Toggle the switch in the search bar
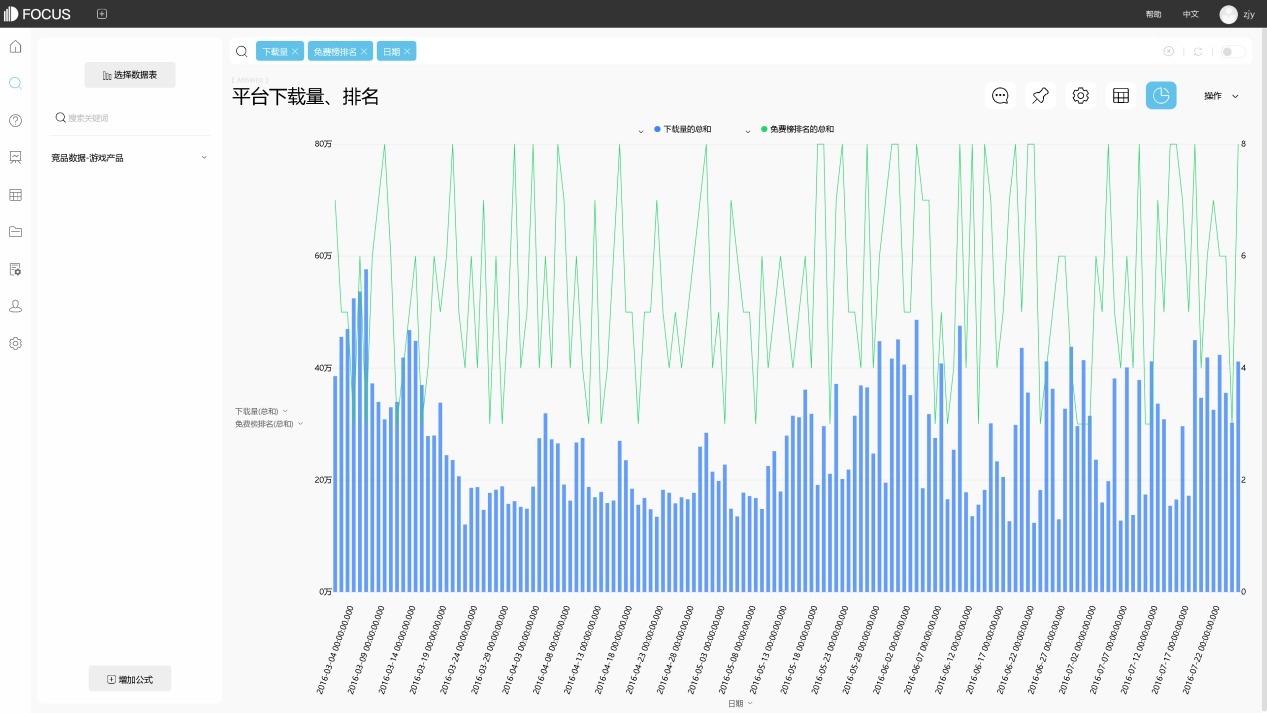 tap(1232, 51)
